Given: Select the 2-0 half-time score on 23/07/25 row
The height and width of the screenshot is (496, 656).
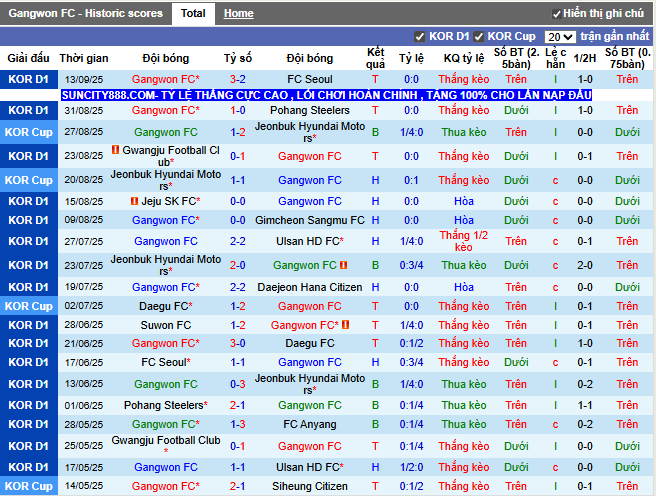Looking at the screenshot, I should (x=584, y=265).
